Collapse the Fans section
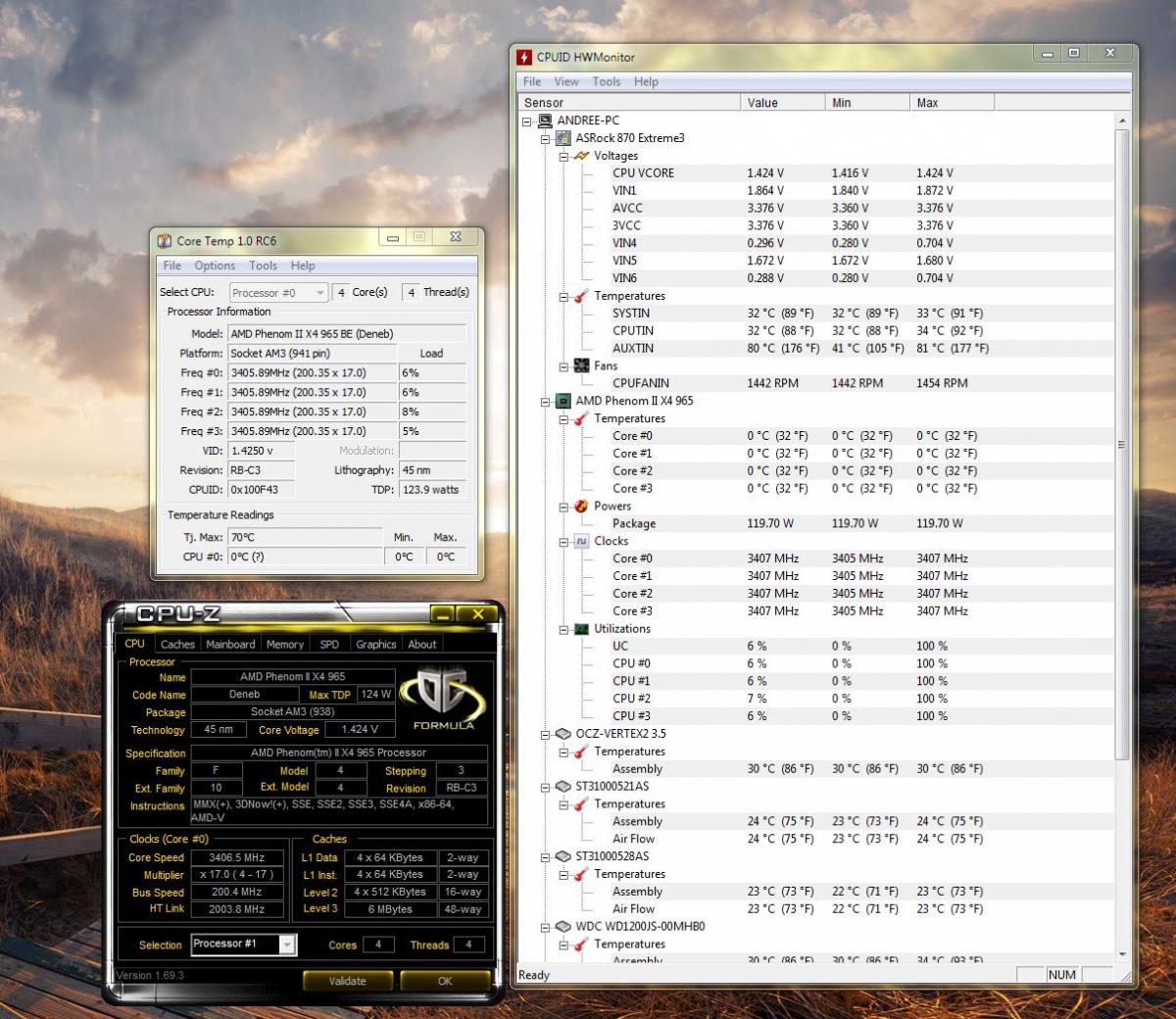The width and height of the screenshot is (1176, 1019). point(563,366)
